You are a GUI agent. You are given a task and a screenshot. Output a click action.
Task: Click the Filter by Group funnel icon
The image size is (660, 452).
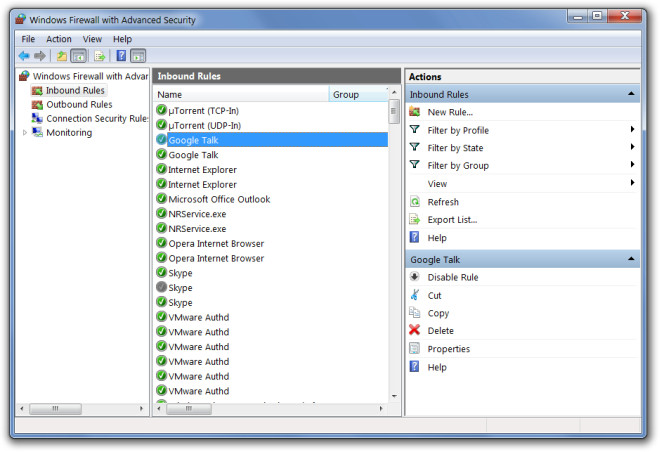point(415,165)
